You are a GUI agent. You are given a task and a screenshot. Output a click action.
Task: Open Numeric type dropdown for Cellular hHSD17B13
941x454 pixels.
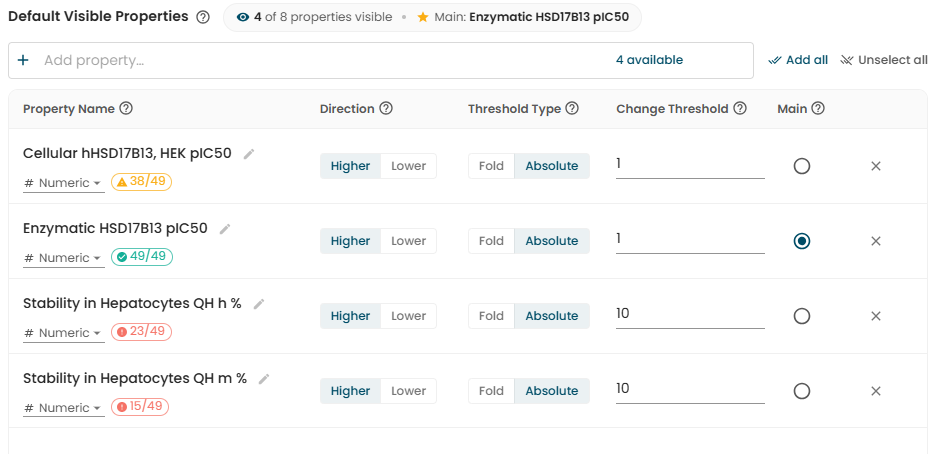click(x=64, y=183)
